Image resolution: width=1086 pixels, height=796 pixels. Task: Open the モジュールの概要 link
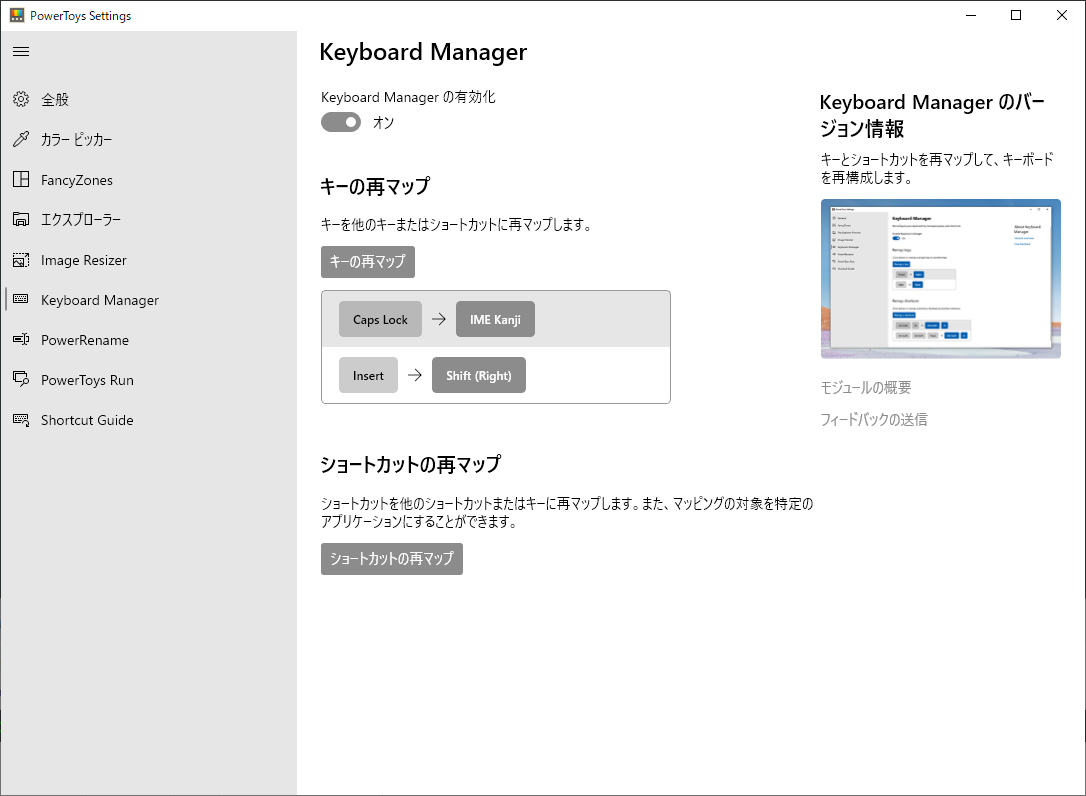pyautogui.click(x=866, y=387)
